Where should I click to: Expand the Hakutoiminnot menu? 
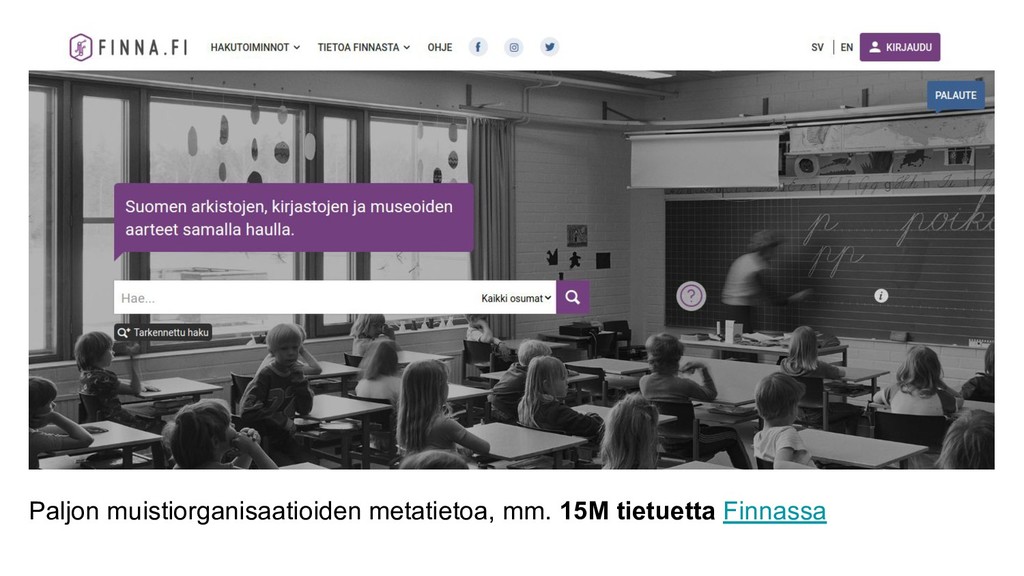pos(255,47)
